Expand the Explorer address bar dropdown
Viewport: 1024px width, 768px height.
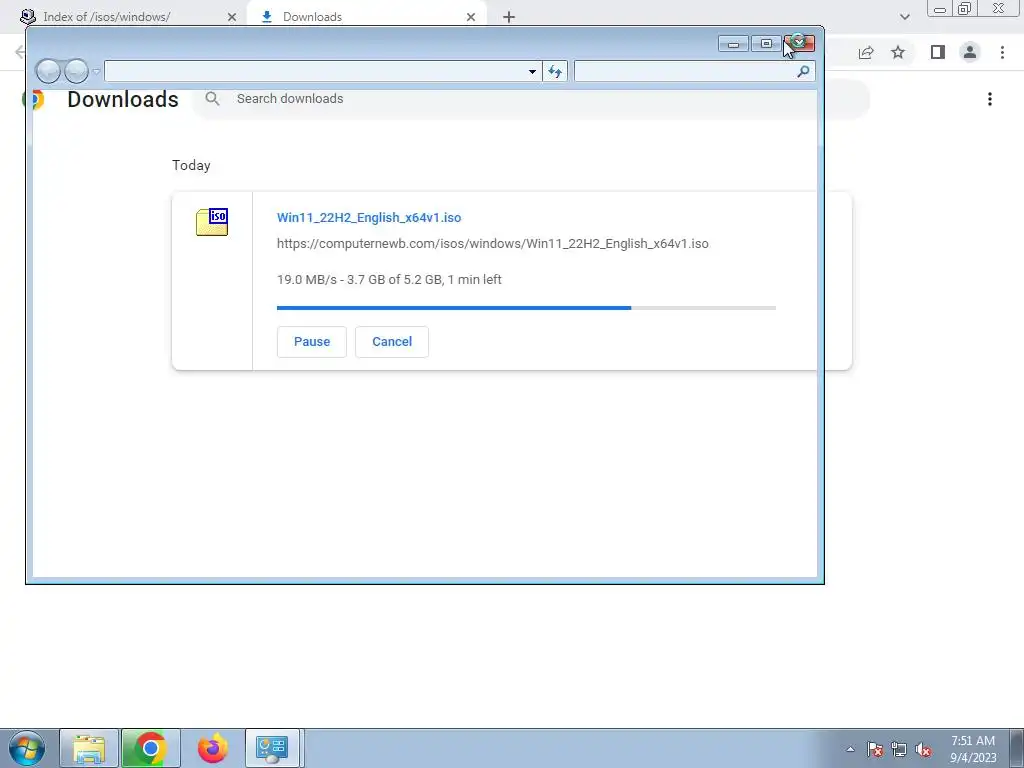(532, 71)
